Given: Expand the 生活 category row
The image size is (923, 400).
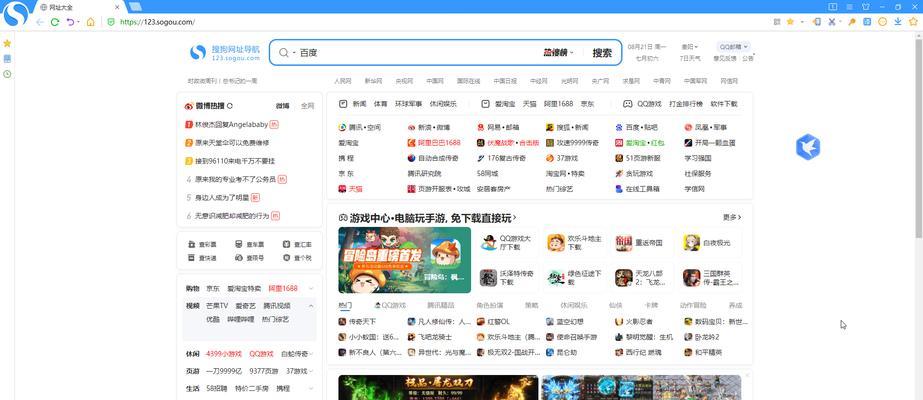Looking at the screenshot, I should coord(311,389).
